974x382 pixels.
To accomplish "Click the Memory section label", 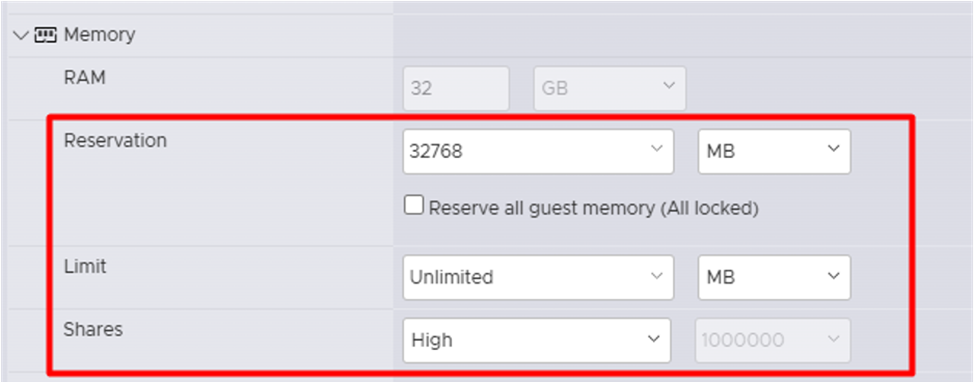I will click(x=99, y=34).
